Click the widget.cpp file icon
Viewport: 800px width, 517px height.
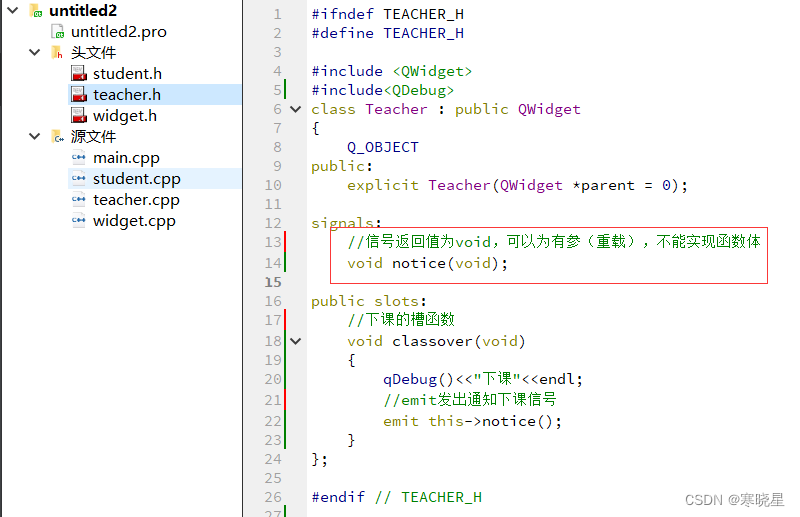coord(79,220)
